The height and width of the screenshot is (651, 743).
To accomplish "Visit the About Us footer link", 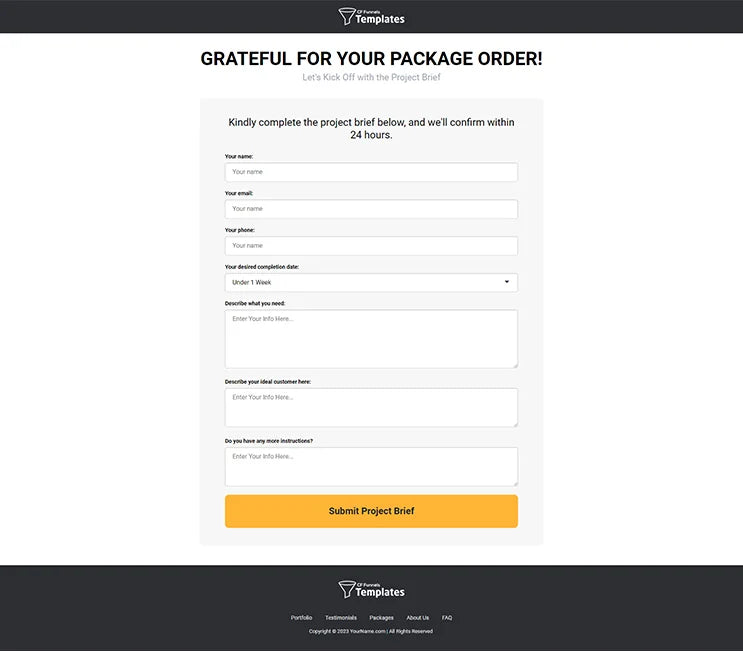I will click(418, 618).
